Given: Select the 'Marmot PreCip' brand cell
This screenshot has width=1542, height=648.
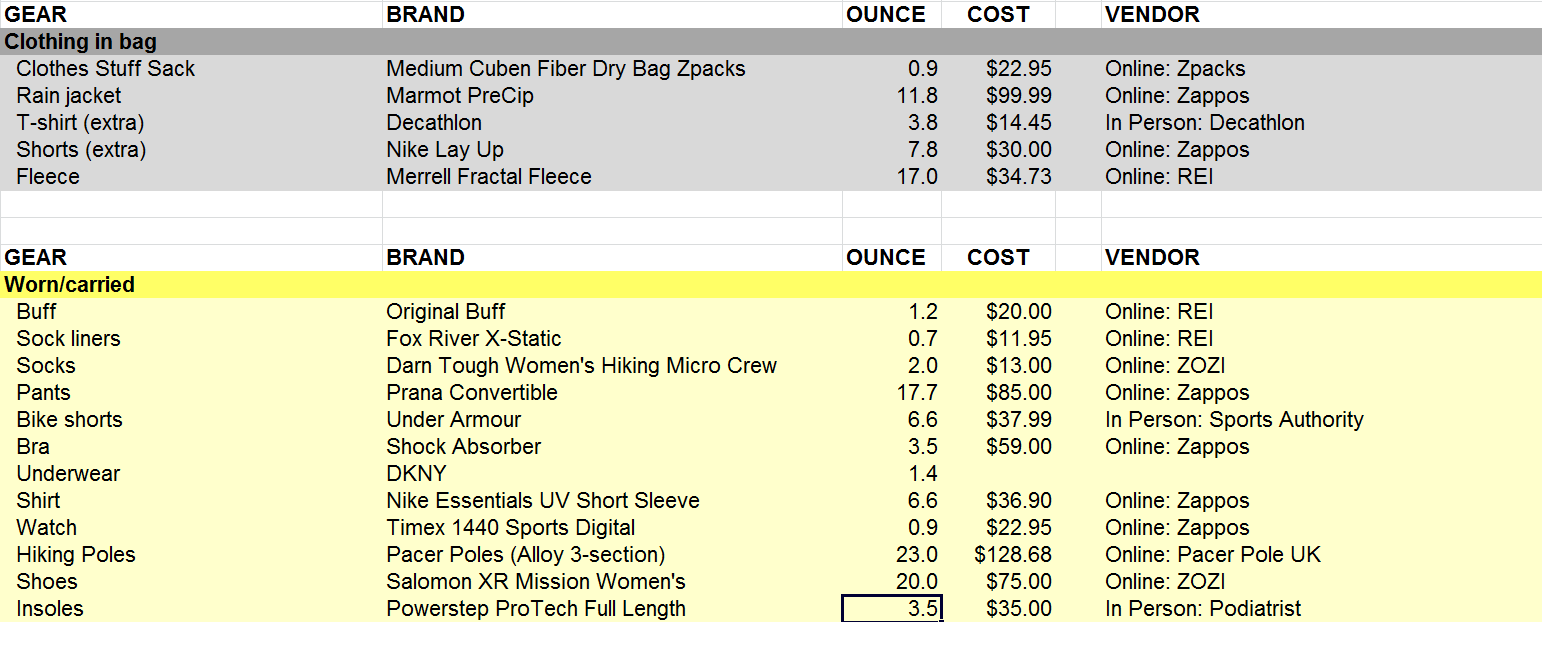Looking at the screenshot, I should (x=460, y=96).
